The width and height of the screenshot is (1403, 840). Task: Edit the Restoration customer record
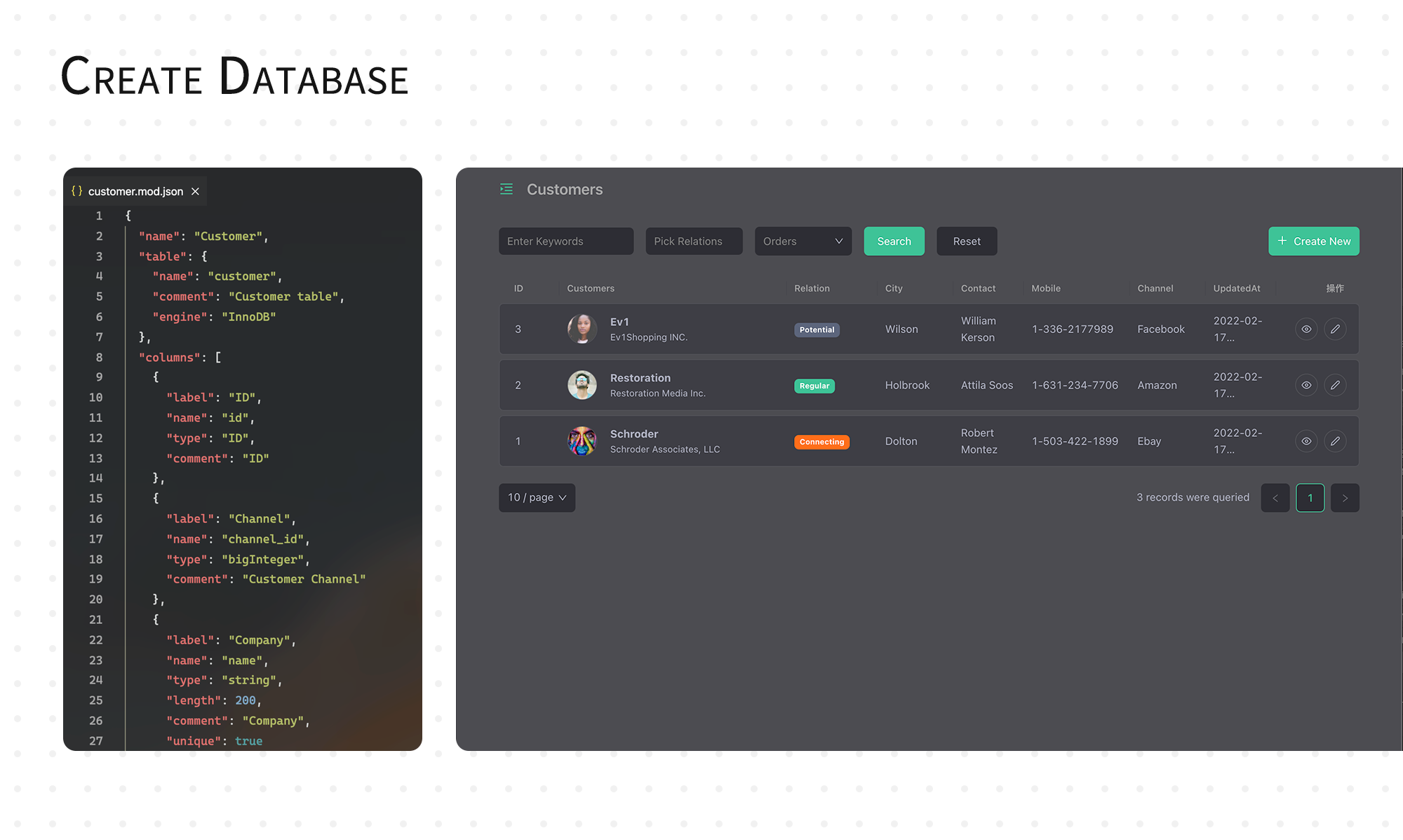[1336, 385]
